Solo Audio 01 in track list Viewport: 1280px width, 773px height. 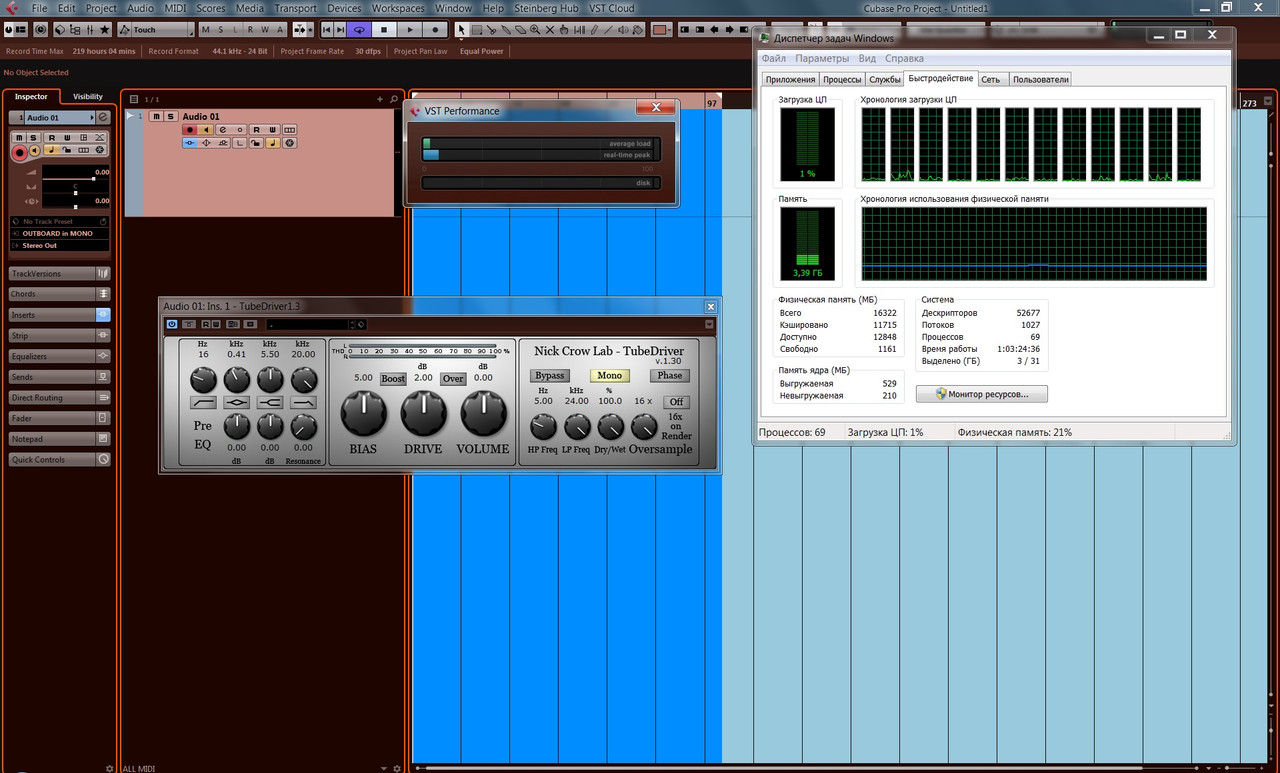pyautogui.click(x=170, y=117)
